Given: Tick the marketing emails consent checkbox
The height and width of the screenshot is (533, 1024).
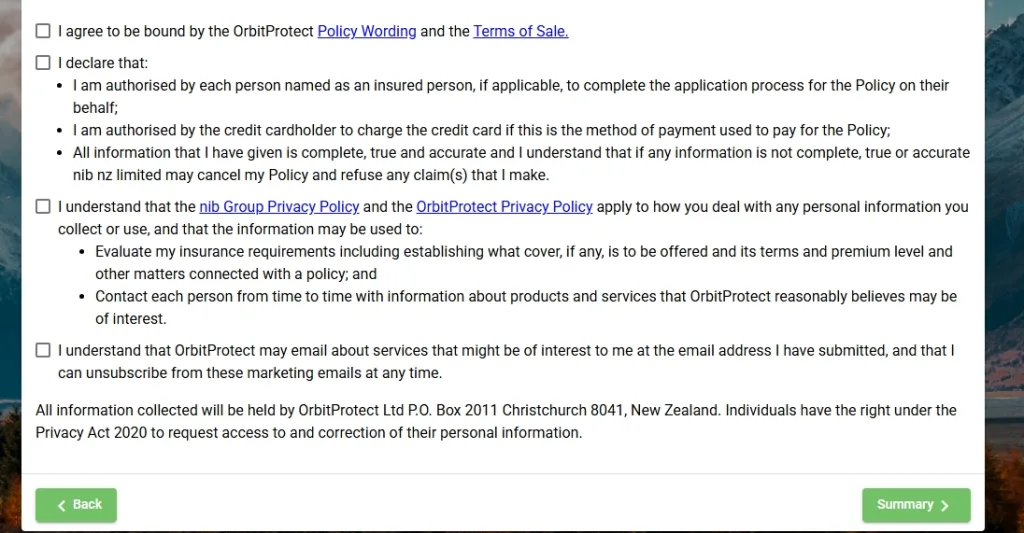Looking at the screenshot, I should [43, 351].
